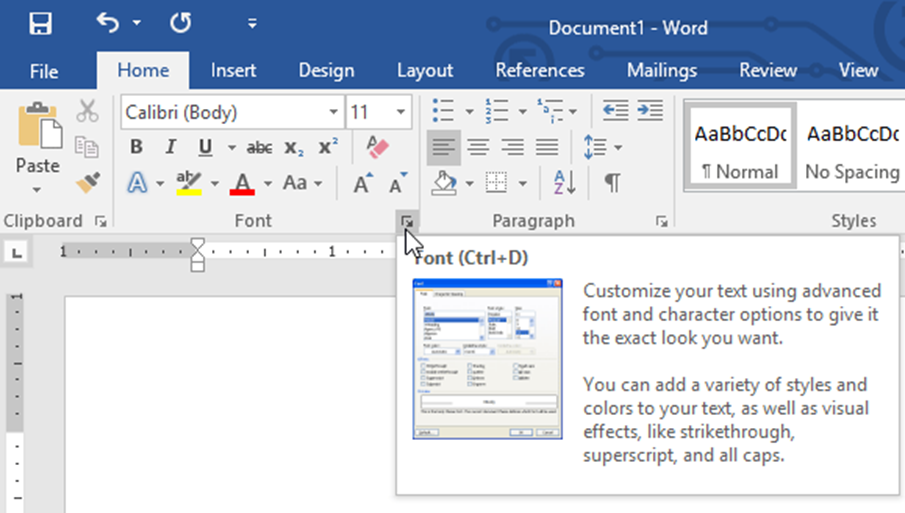
Task: Open the References tab
Action: click(540, 70)
